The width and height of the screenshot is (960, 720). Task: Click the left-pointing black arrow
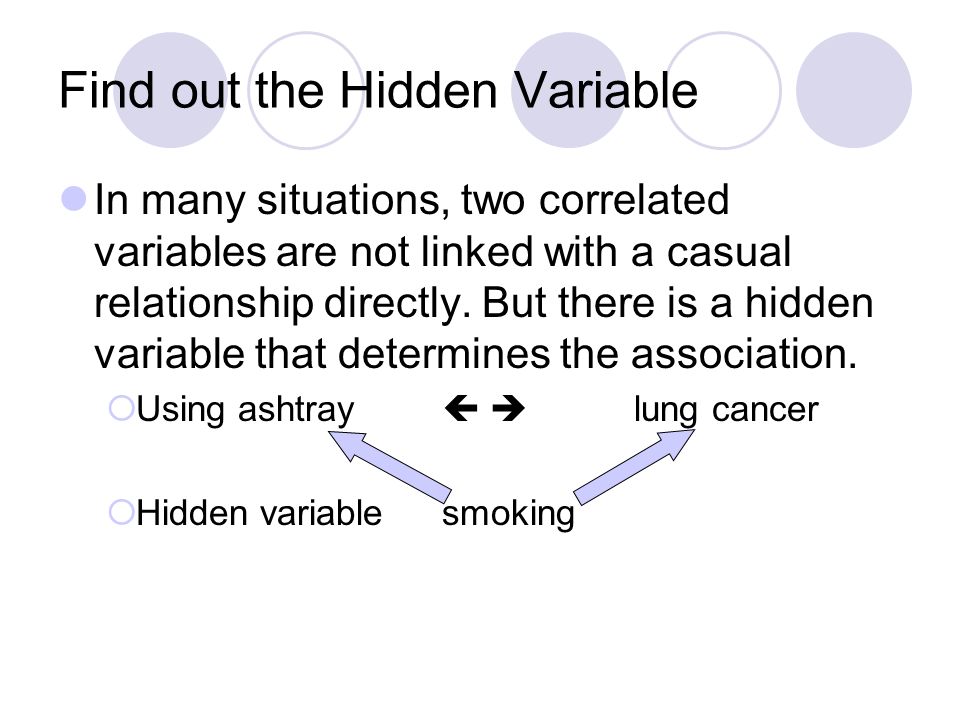tap(461, 408)
